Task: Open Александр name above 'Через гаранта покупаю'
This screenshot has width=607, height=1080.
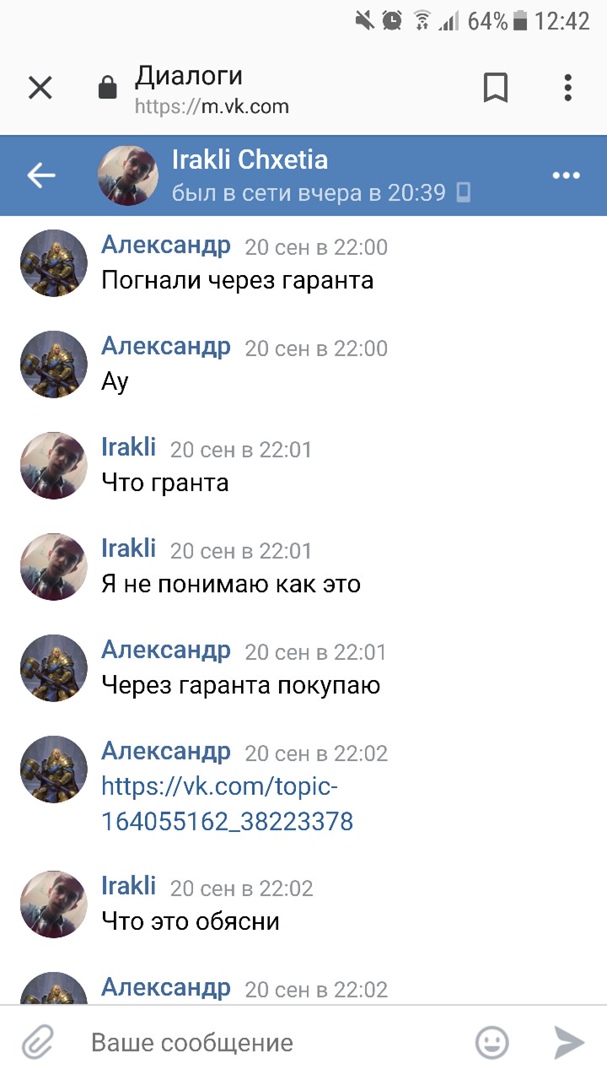Action: (x=165, y=650)
